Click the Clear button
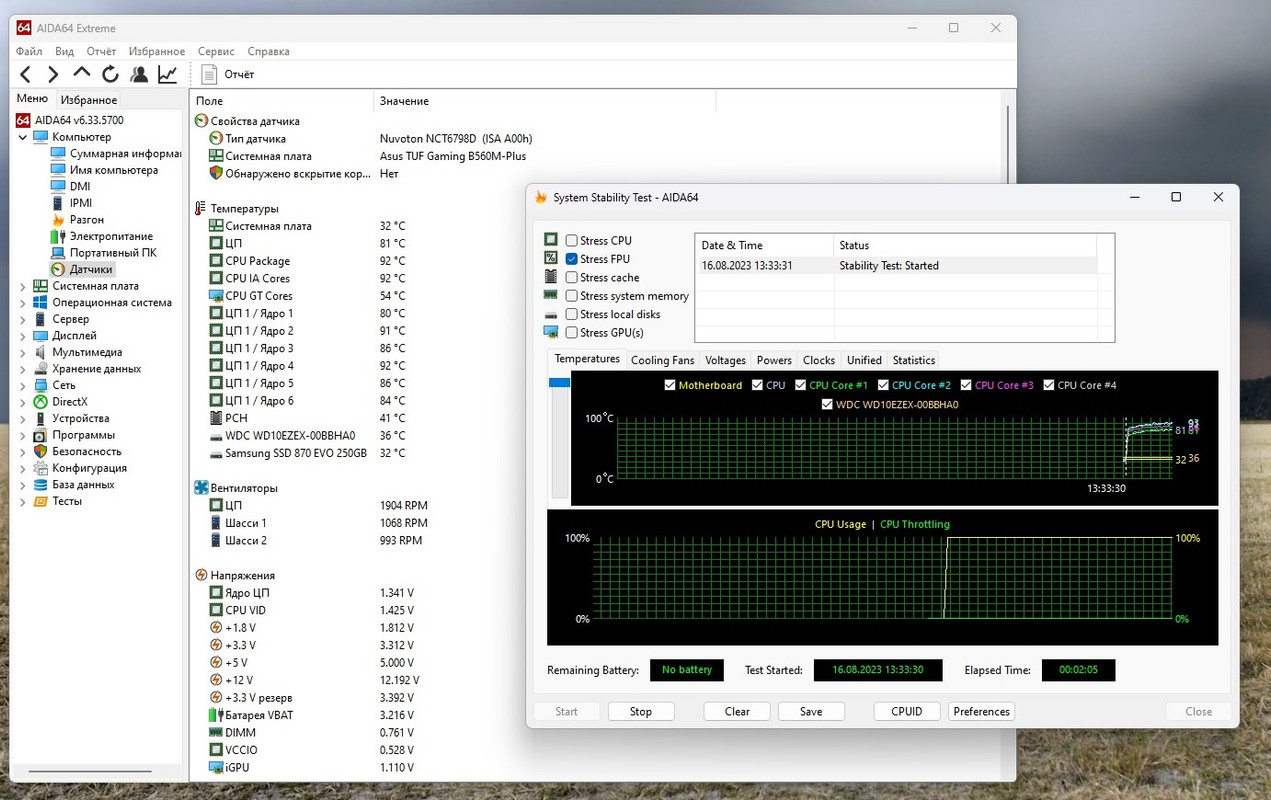The height and width of the screenshot is (800, 1271). click(x=737, y=712)
